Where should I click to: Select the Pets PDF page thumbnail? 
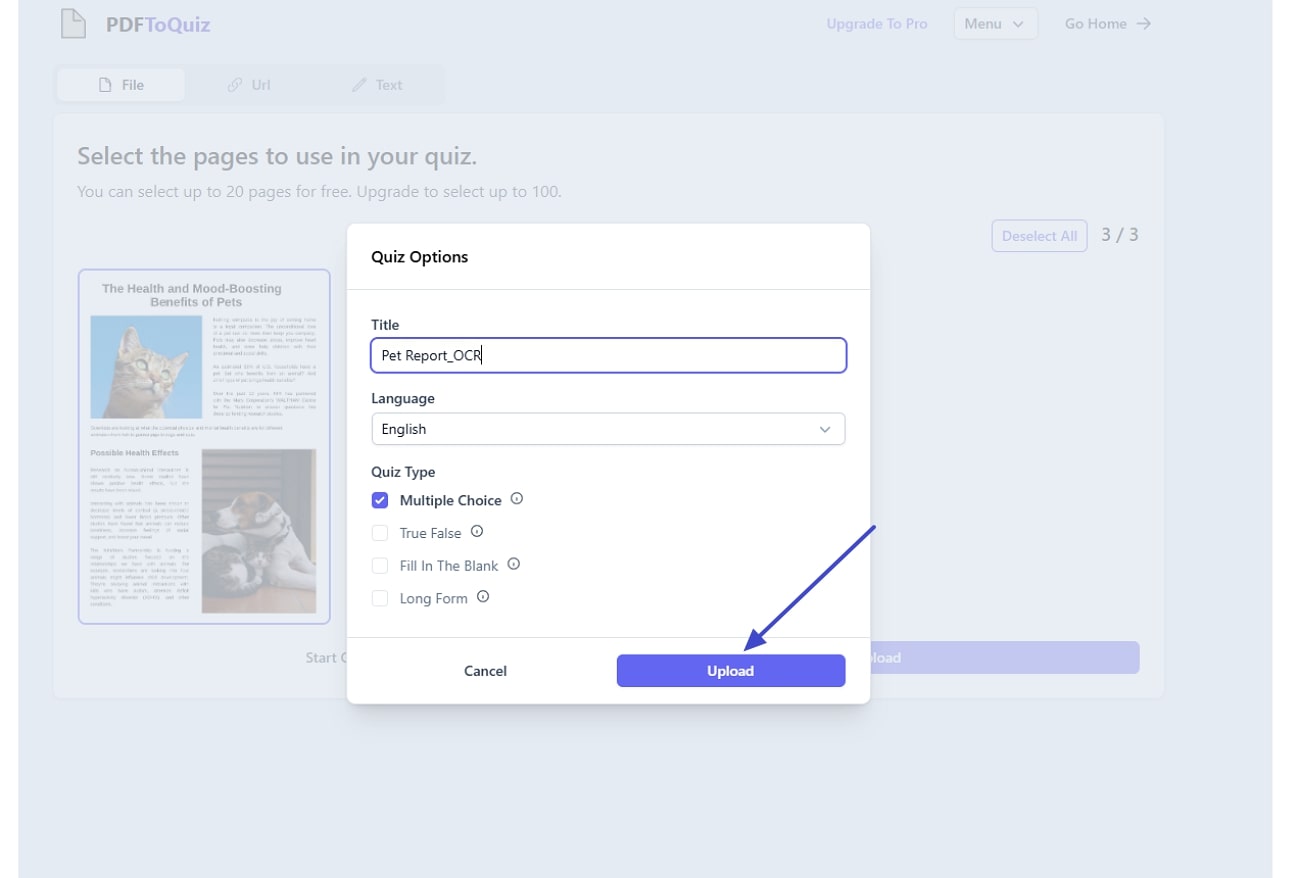204,446
